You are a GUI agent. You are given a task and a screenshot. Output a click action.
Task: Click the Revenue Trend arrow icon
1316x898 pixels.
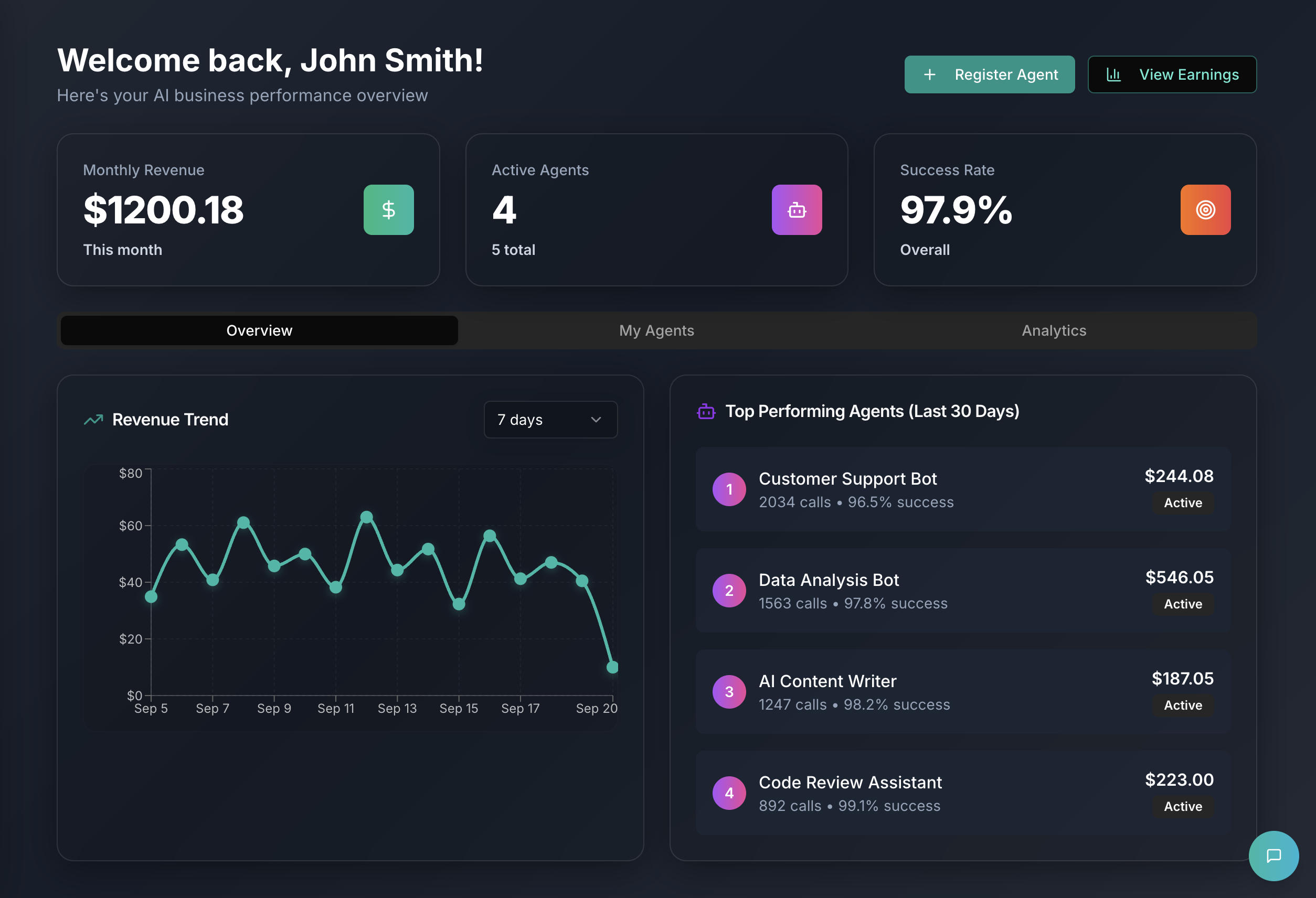point(93,420)
